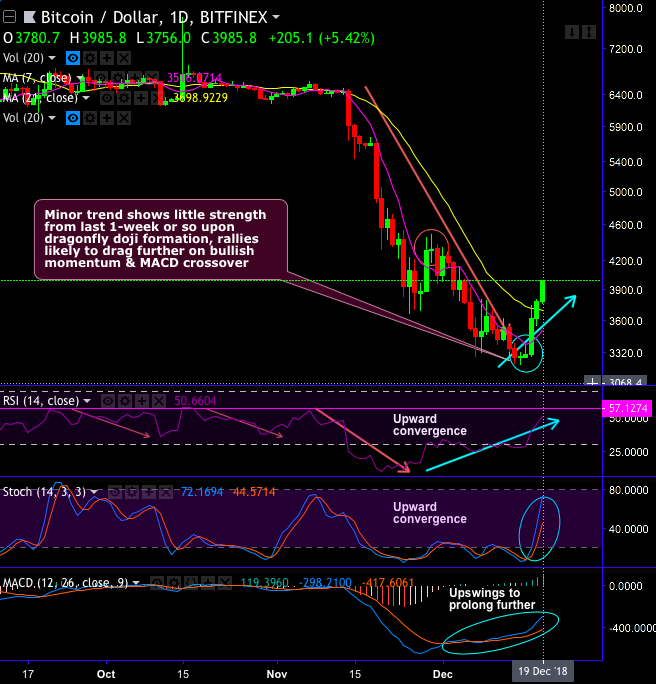
Task: Click the RSI (14, close) plus icon
Action: 142,401
